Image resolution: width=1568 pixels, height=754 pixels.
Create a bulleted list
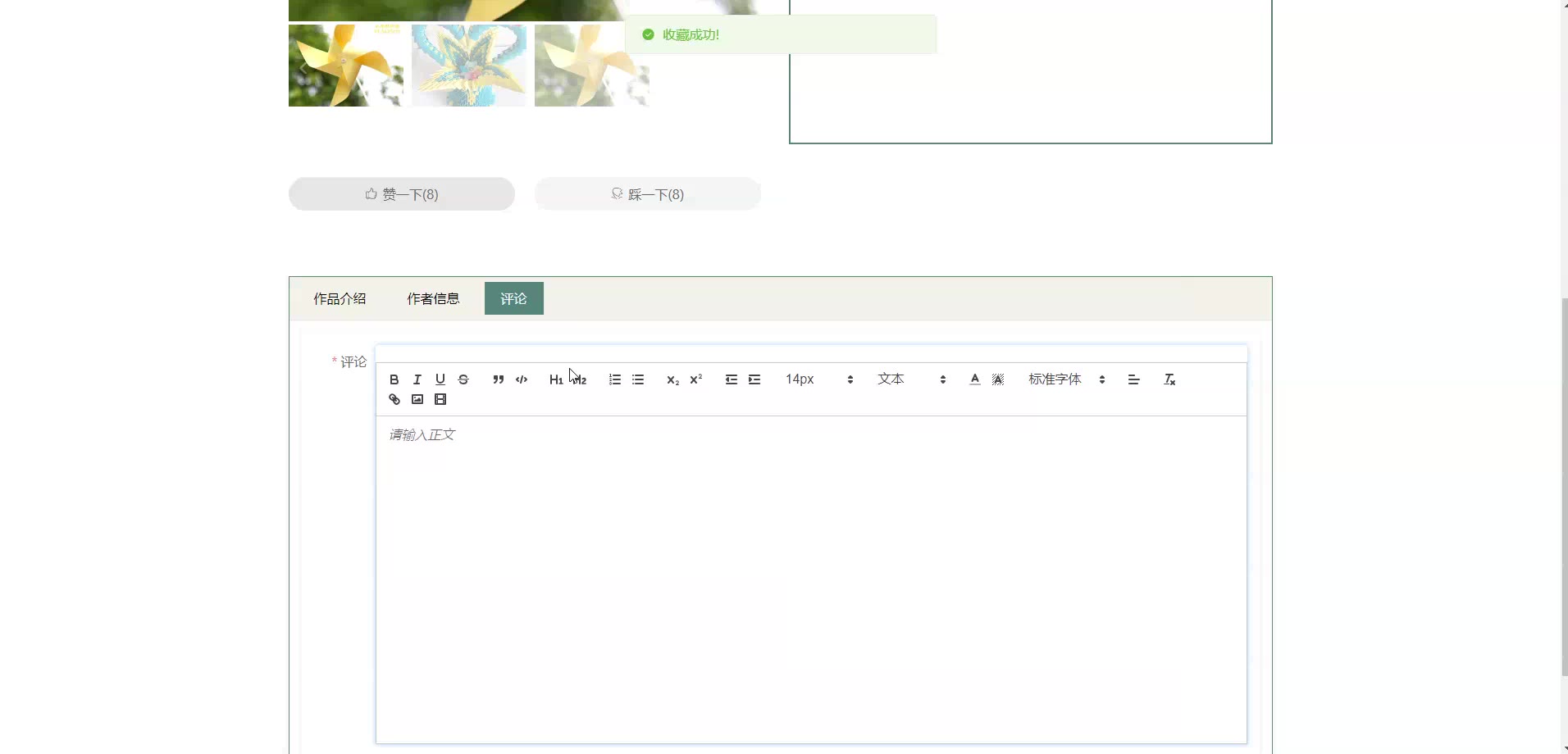pyautogui.click(x=638, y=379)
